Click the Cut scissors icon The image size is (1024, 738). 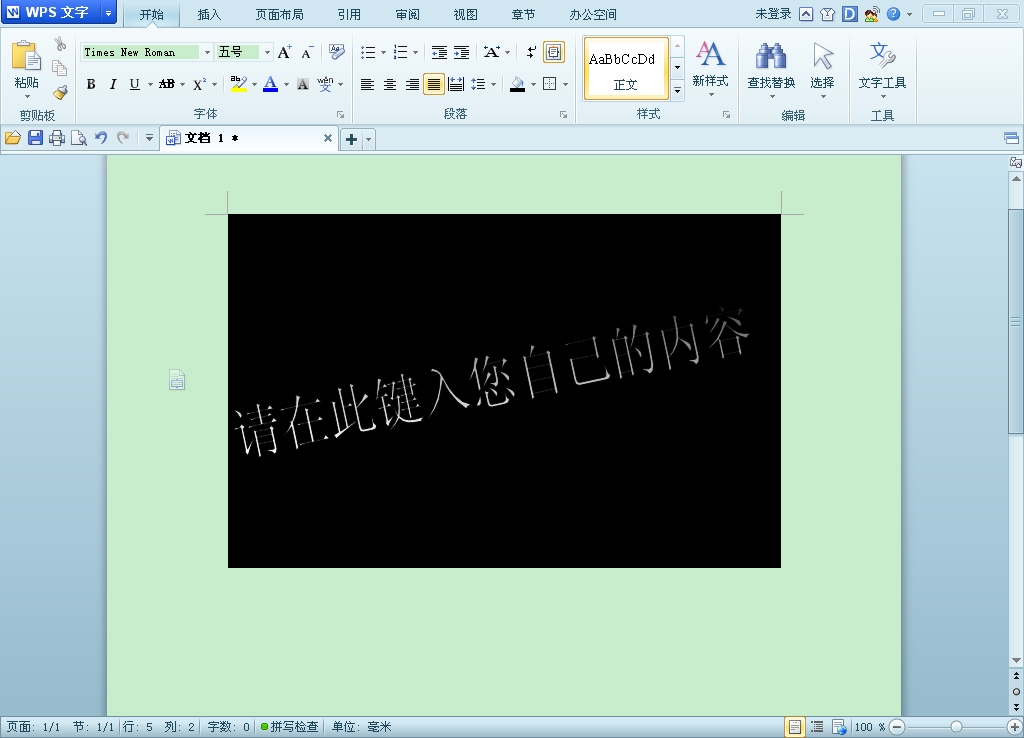coord(60,44)
